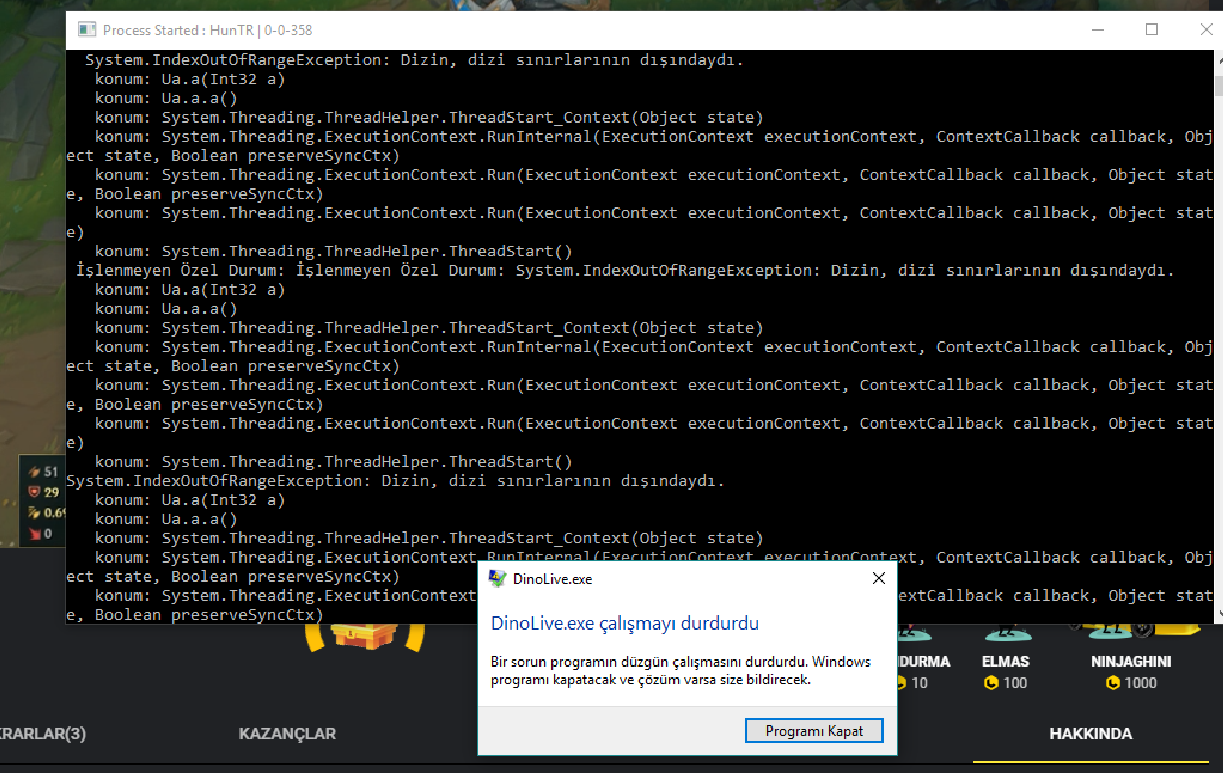Click the message starting 'Bir sorun programın düzgün'
Image resolution: width=1223 pixels, height=773 pixels.
(x=681, y=670)
